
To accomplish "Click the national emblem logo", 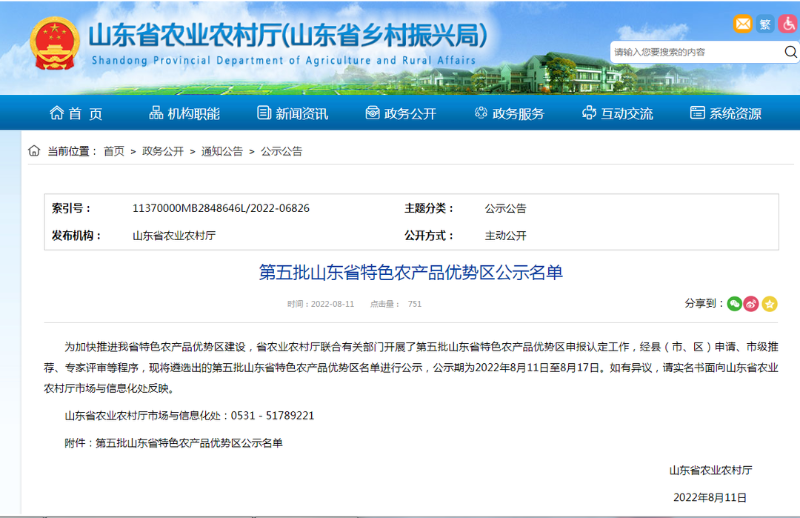I will click(x=55, y=43).
